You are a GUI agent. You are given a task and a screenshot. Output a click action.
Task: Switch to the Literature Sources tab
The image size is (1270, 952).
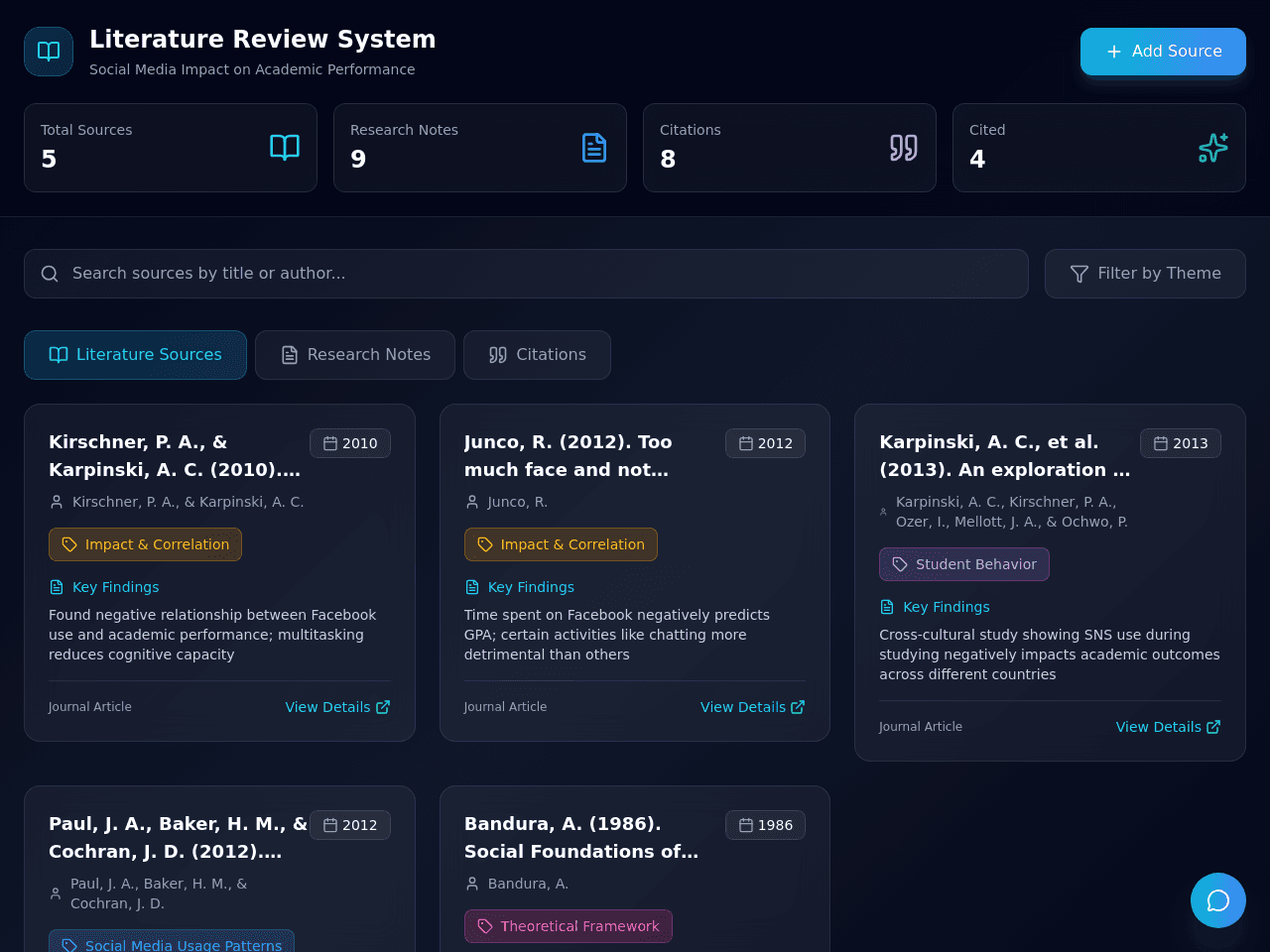[x=135, y=355]
